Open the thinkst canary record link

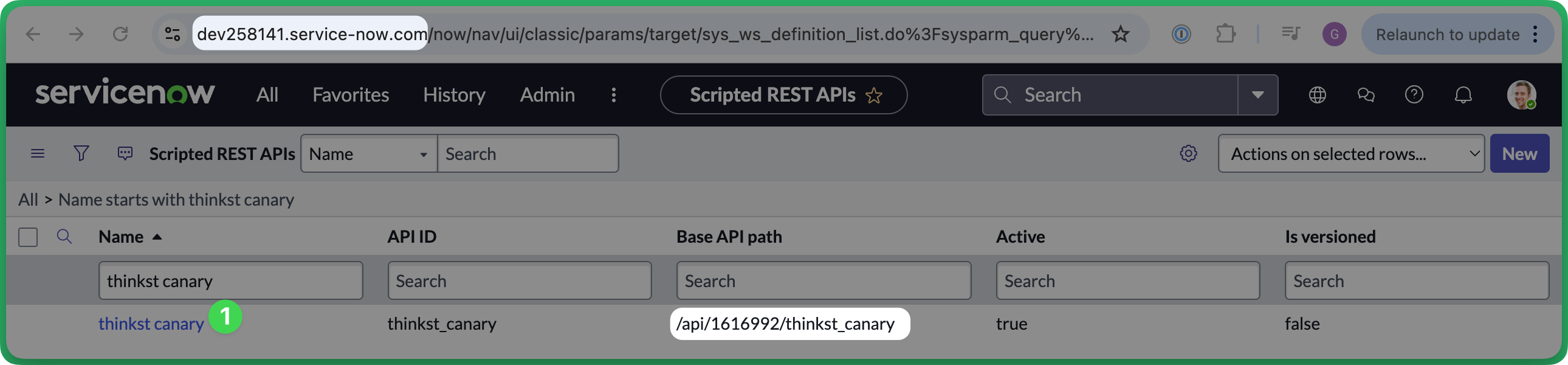tap(151, 324)
